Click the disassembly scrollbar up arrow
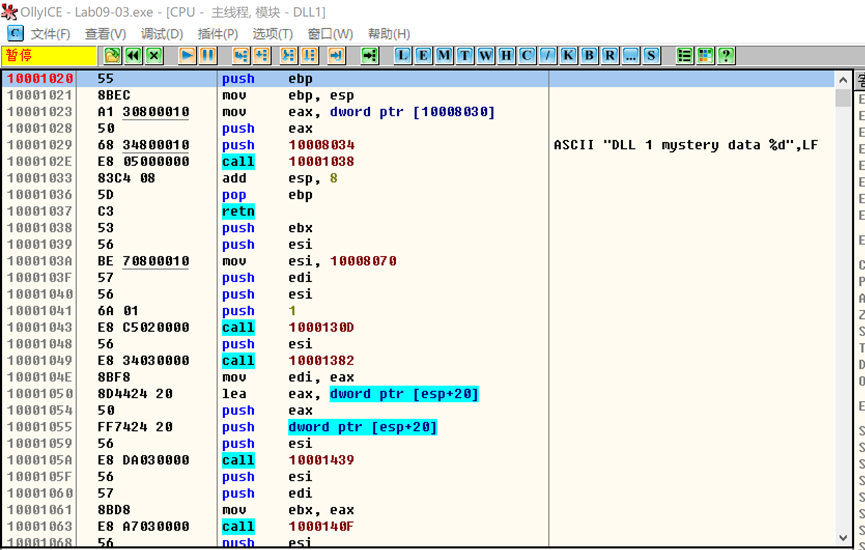The width and height of the screenshot is (865, 550). (x=843, y=81)
